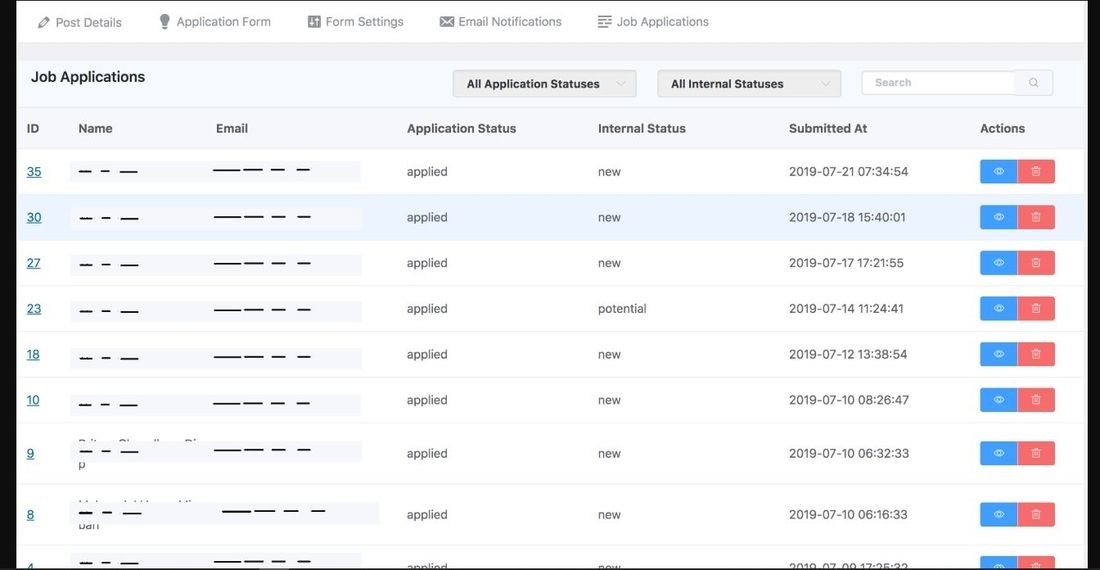Image resolution: width=1100 pixels, height=570 pixels.
Task: Click the search magnifier icon
Action: click(x=1033, y=83)
